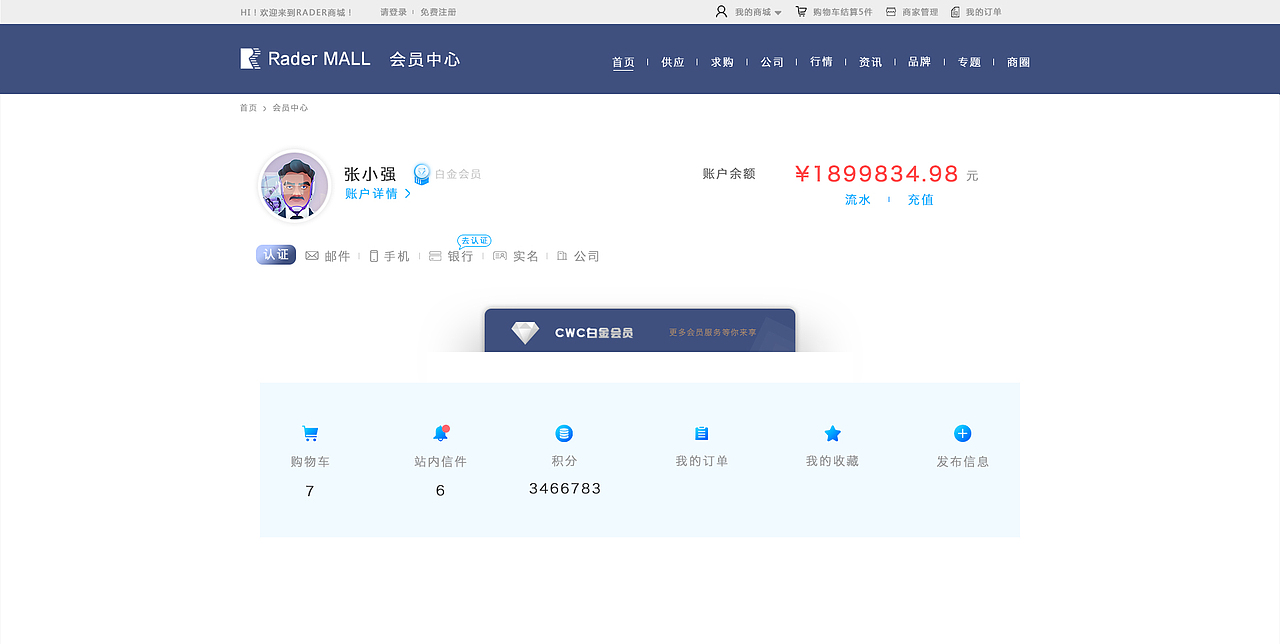
Task: Click 更多会员服务等你来享 text
Action: pyautogui.click(x=713, y=332)
